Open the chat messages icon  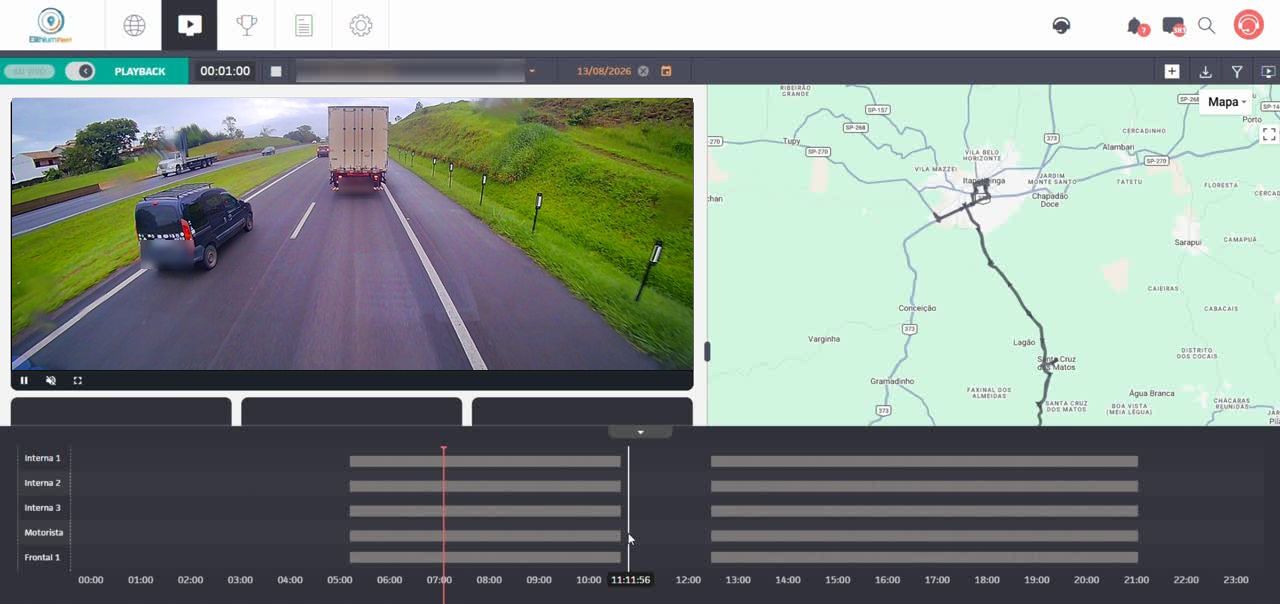click(1173, 26)
